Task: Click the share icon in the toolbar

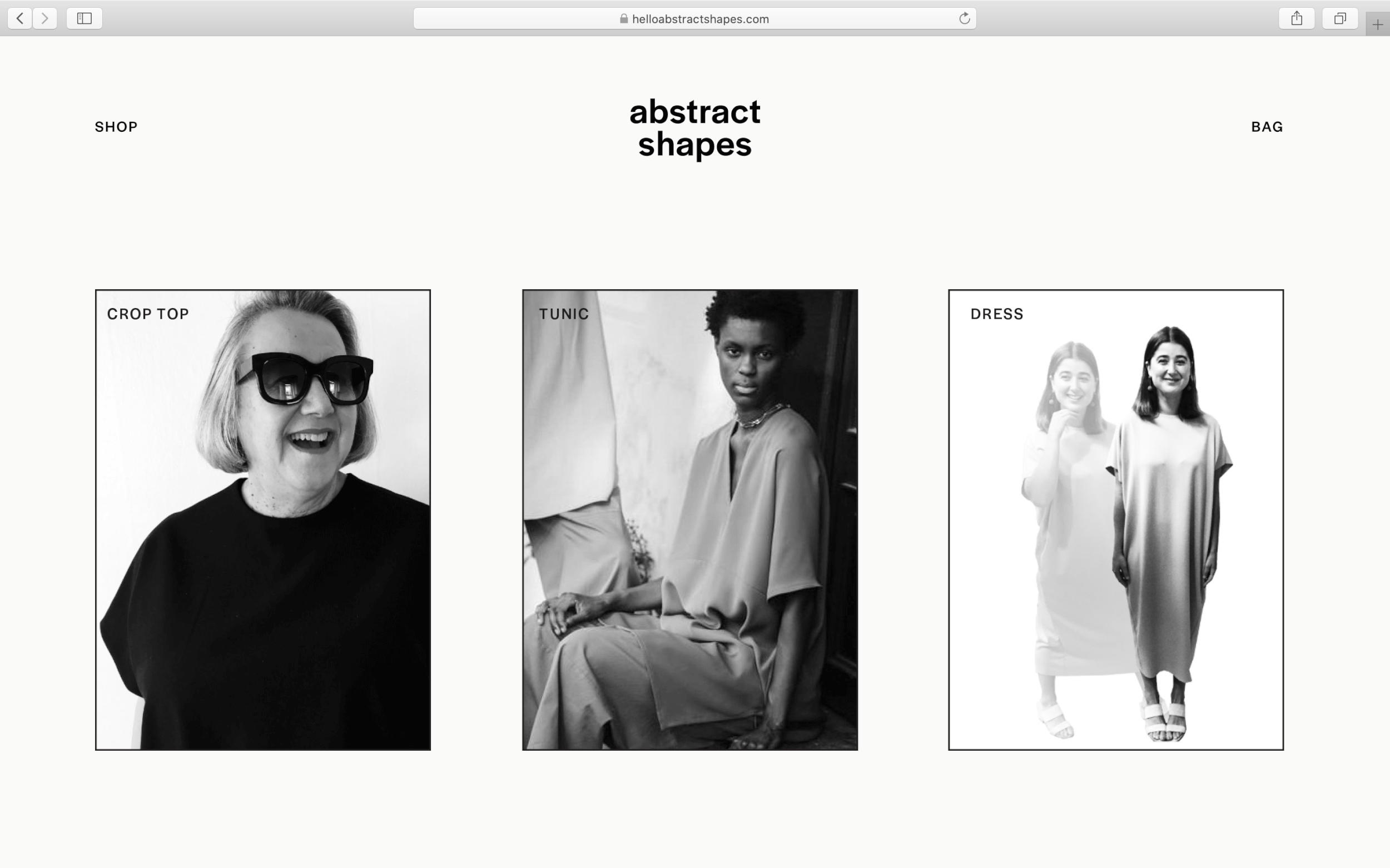Action: point(1297,18)
